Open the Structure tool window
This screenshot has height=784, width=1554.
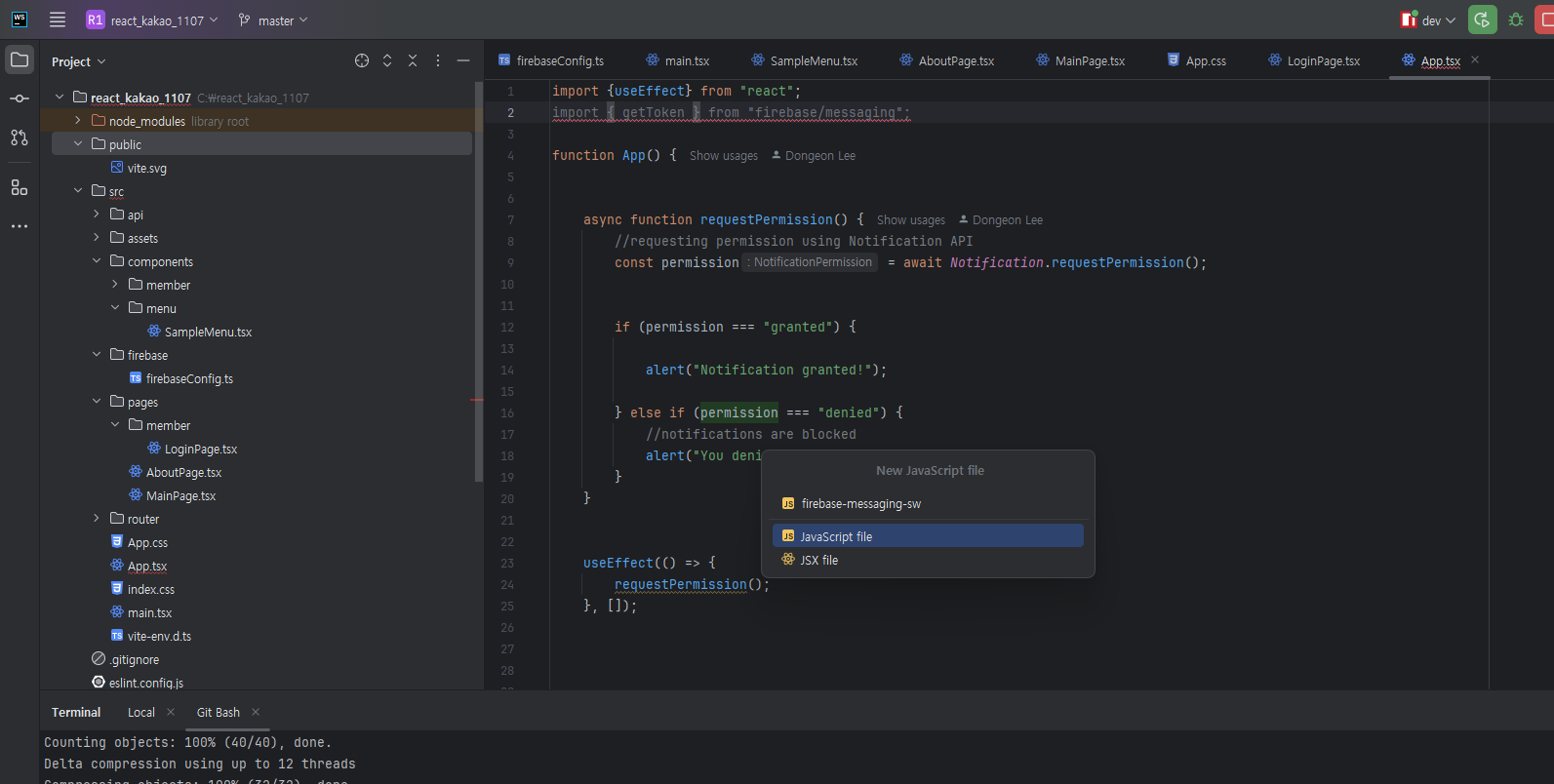point(20,187)
